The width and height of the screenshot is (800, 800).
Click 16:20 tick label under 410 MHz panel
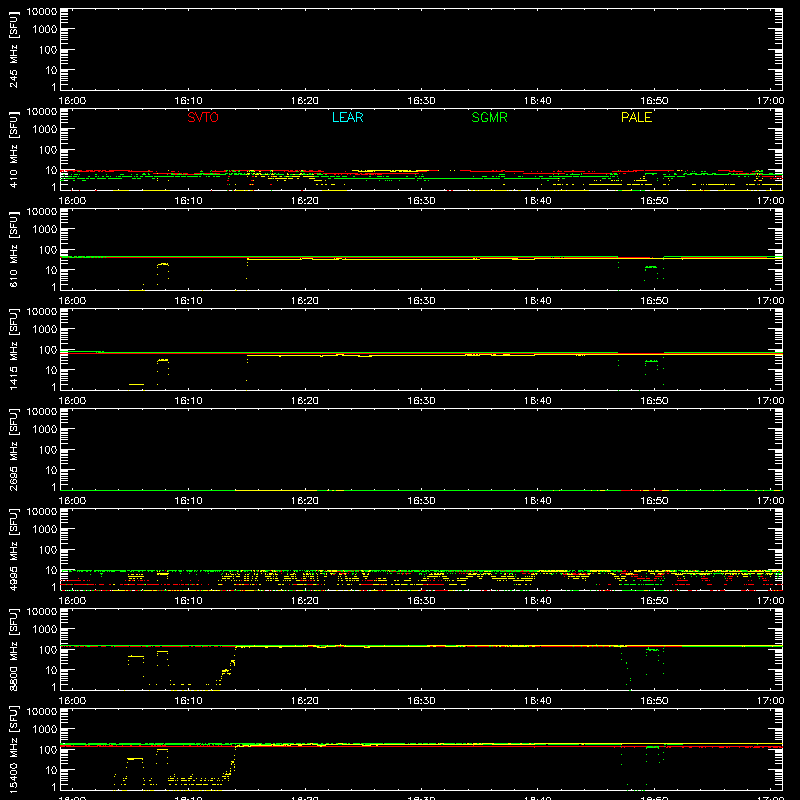coord(305,201)
